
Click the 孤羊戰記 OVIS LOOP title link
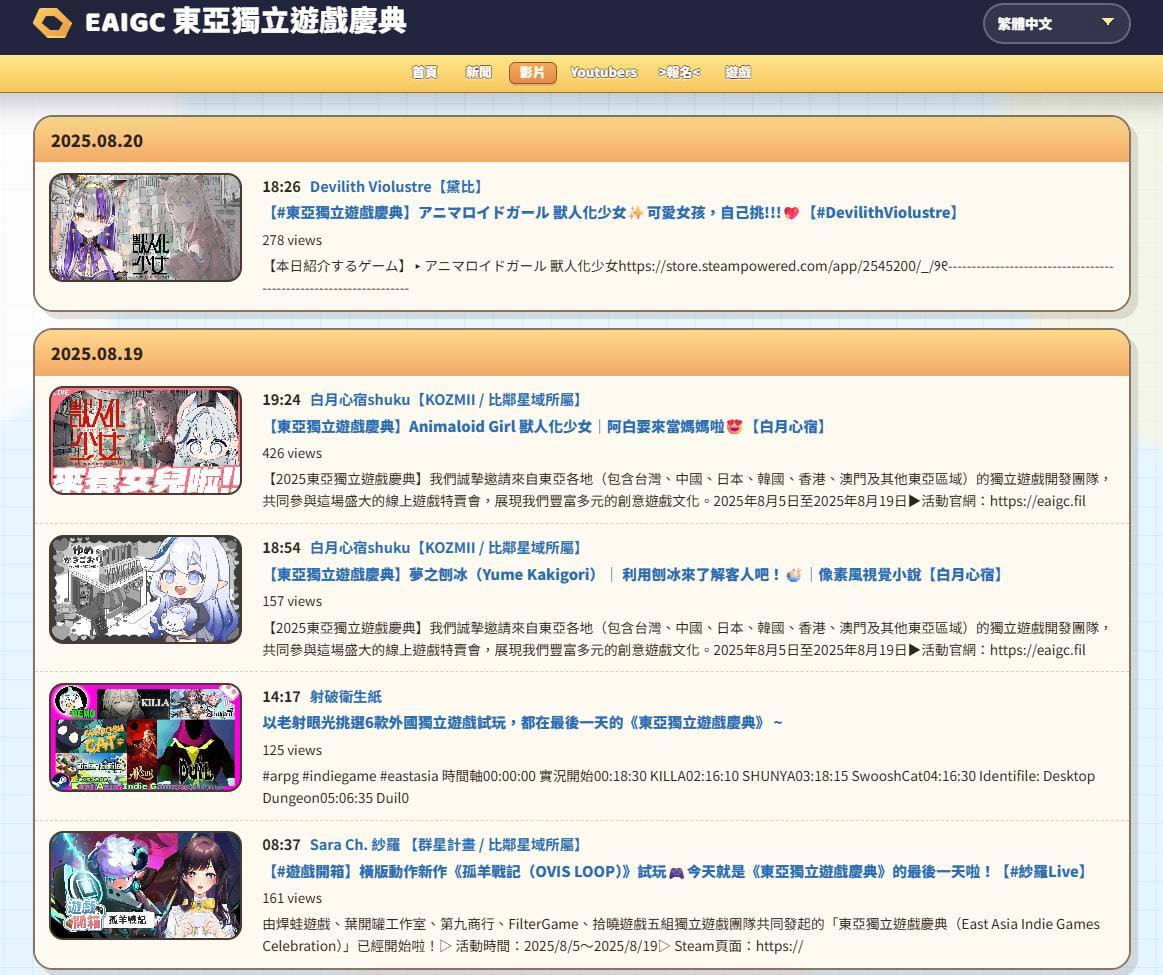click(676, 872)
